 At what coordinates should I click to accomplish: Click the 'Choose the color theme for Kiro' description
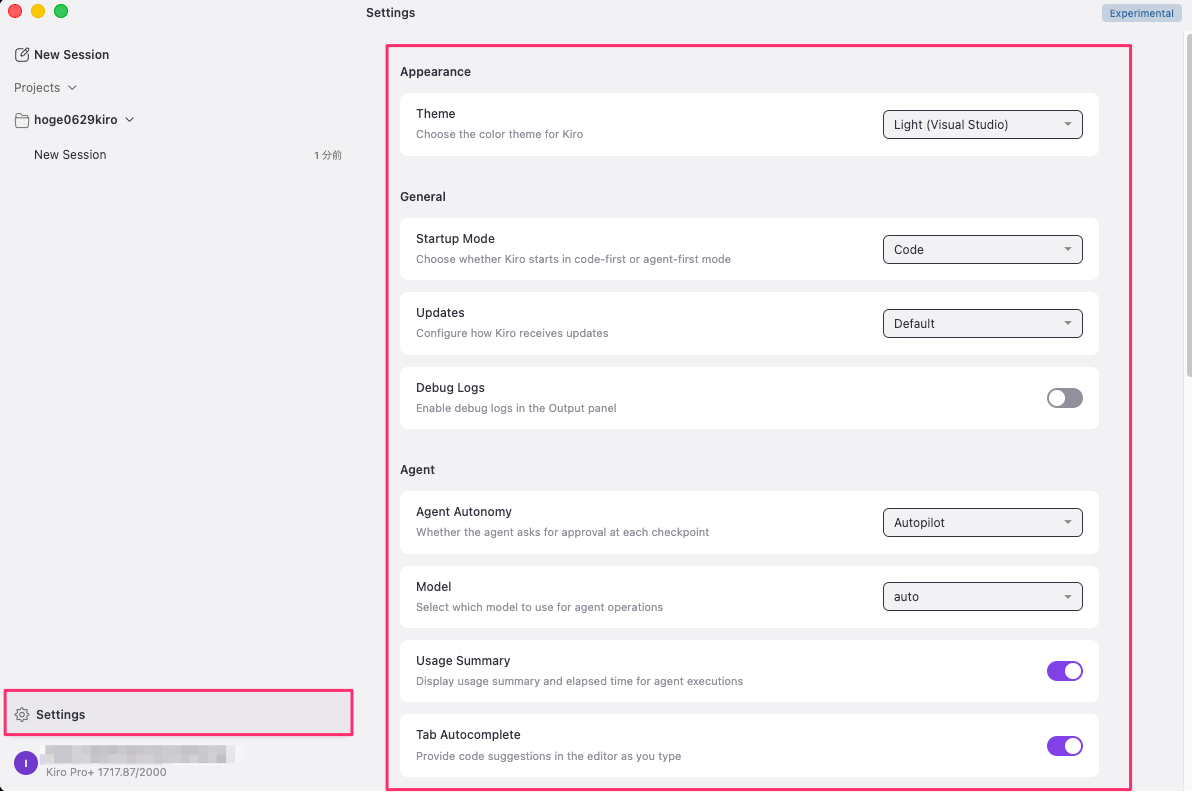499,135
